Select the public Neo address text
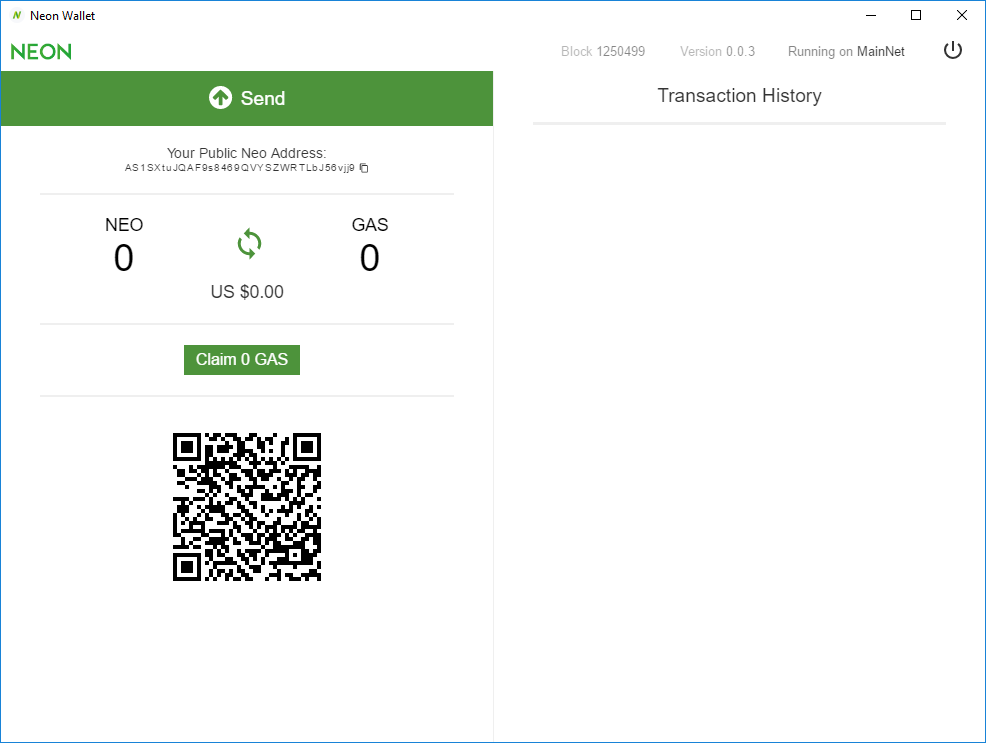Screen dimensions: 986x743 pos(240,168)
